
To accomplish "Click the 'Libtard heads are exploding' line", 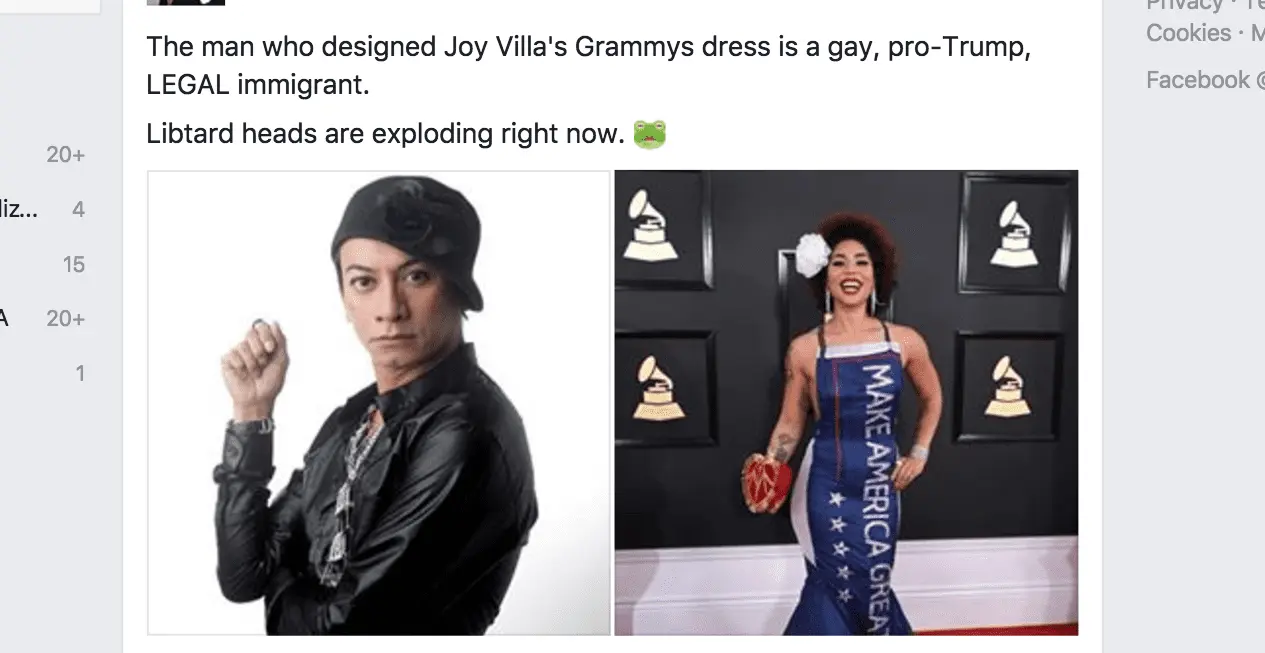I will [385, 134].
